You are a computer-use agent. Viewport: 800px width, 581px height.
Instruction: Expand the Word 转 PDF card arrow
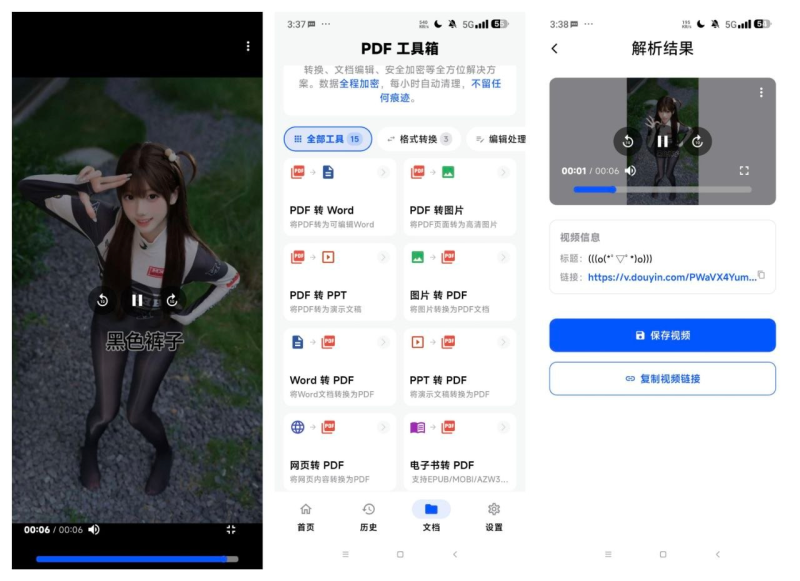pyautogui.click(x=383, y=342)
